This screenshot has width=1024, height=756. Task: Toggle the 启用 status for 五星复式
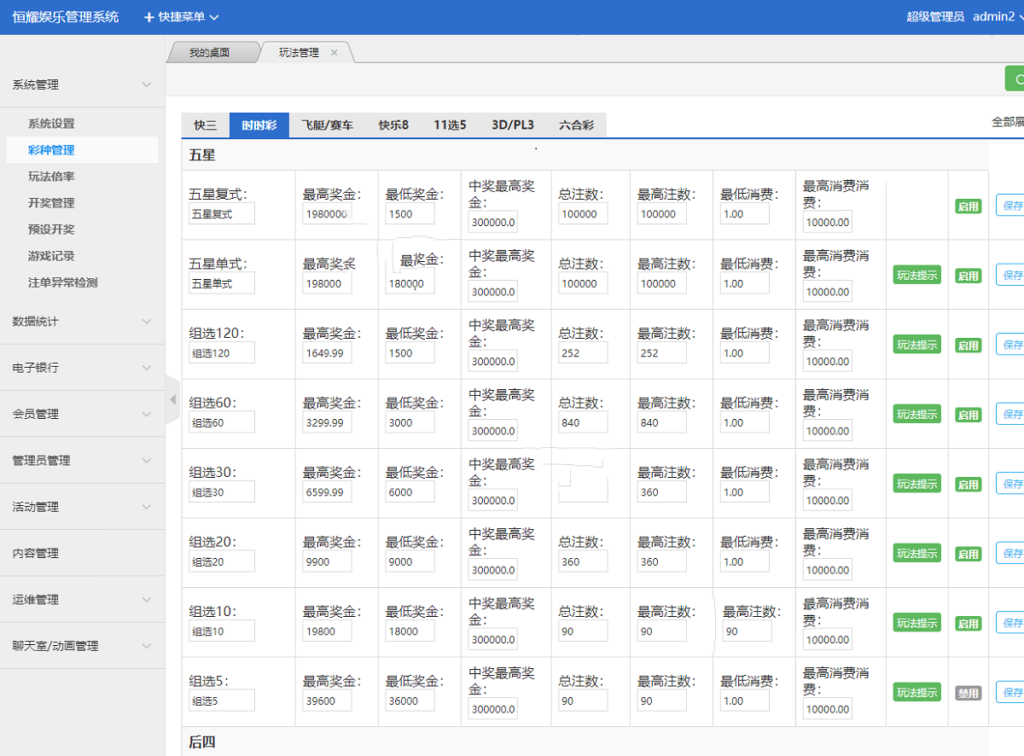[x=968, y=207]
